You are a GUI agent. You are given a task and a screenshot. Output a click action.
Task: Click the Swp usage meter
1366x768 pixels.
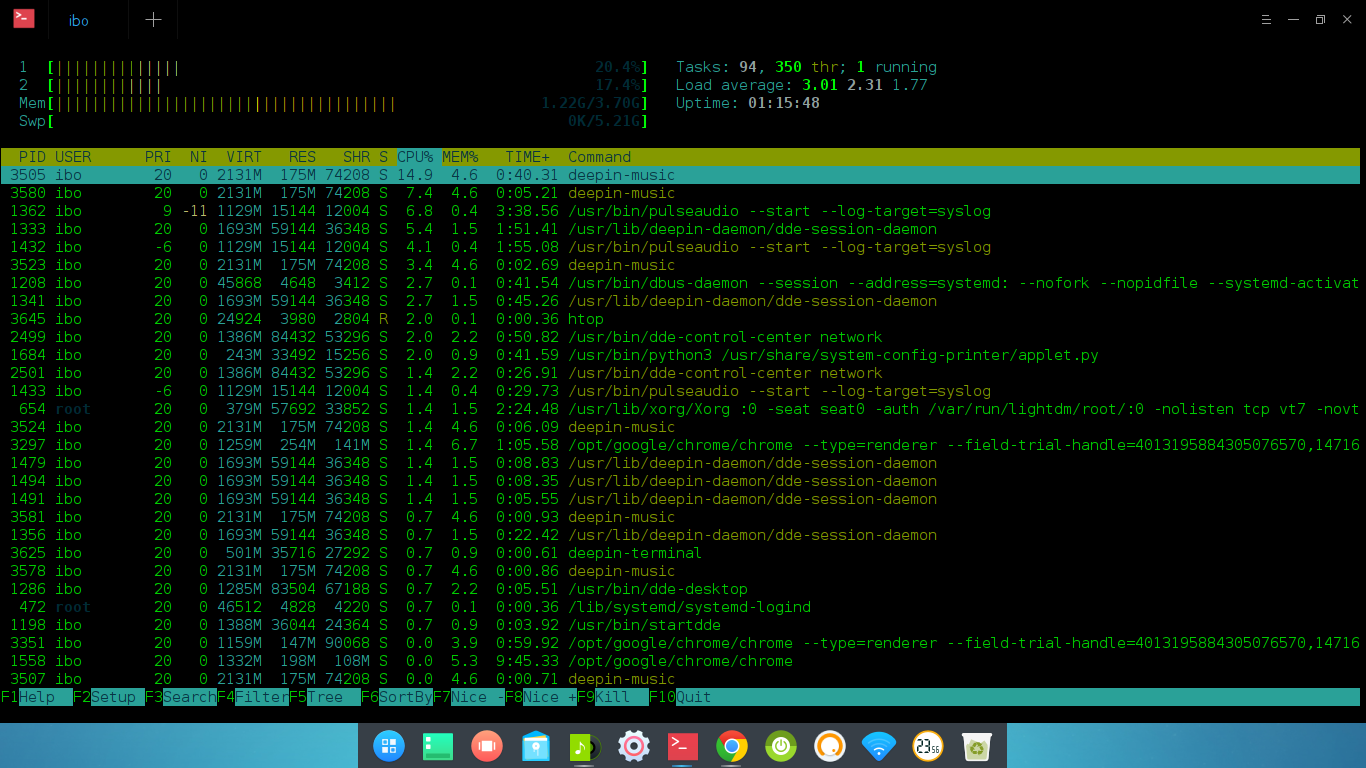347,121
